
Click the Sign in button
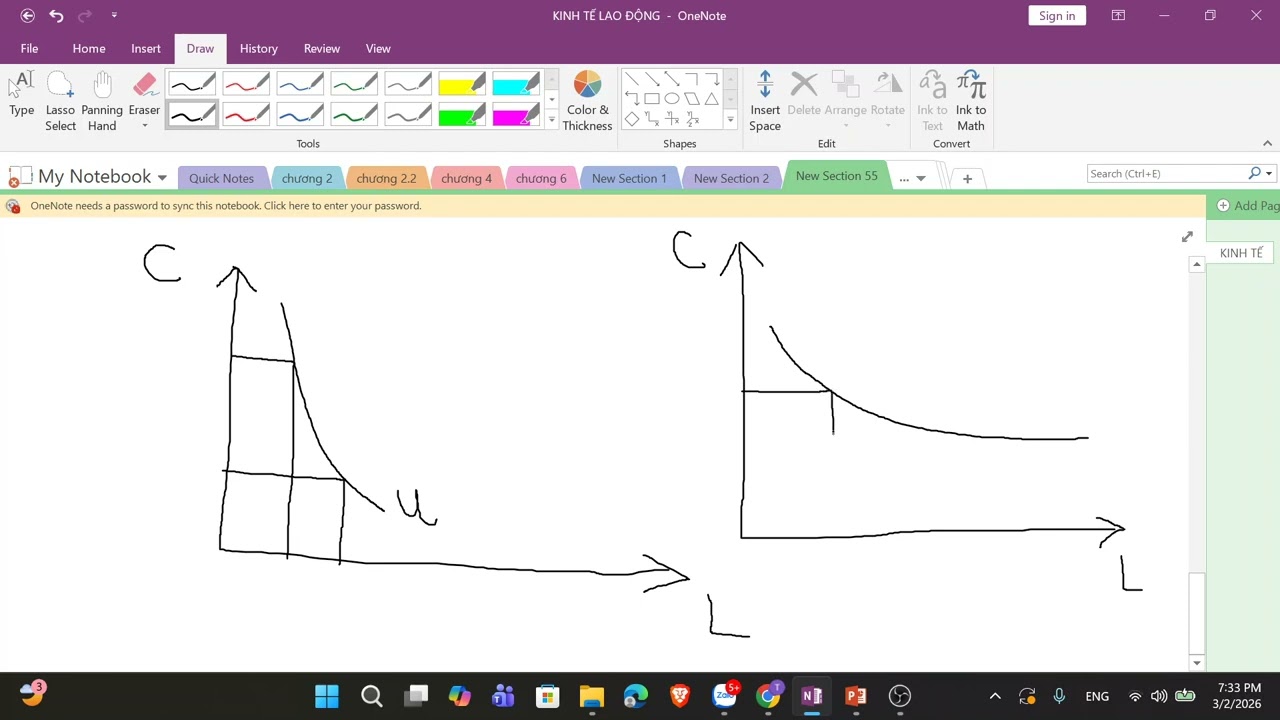click(1057, 15)
